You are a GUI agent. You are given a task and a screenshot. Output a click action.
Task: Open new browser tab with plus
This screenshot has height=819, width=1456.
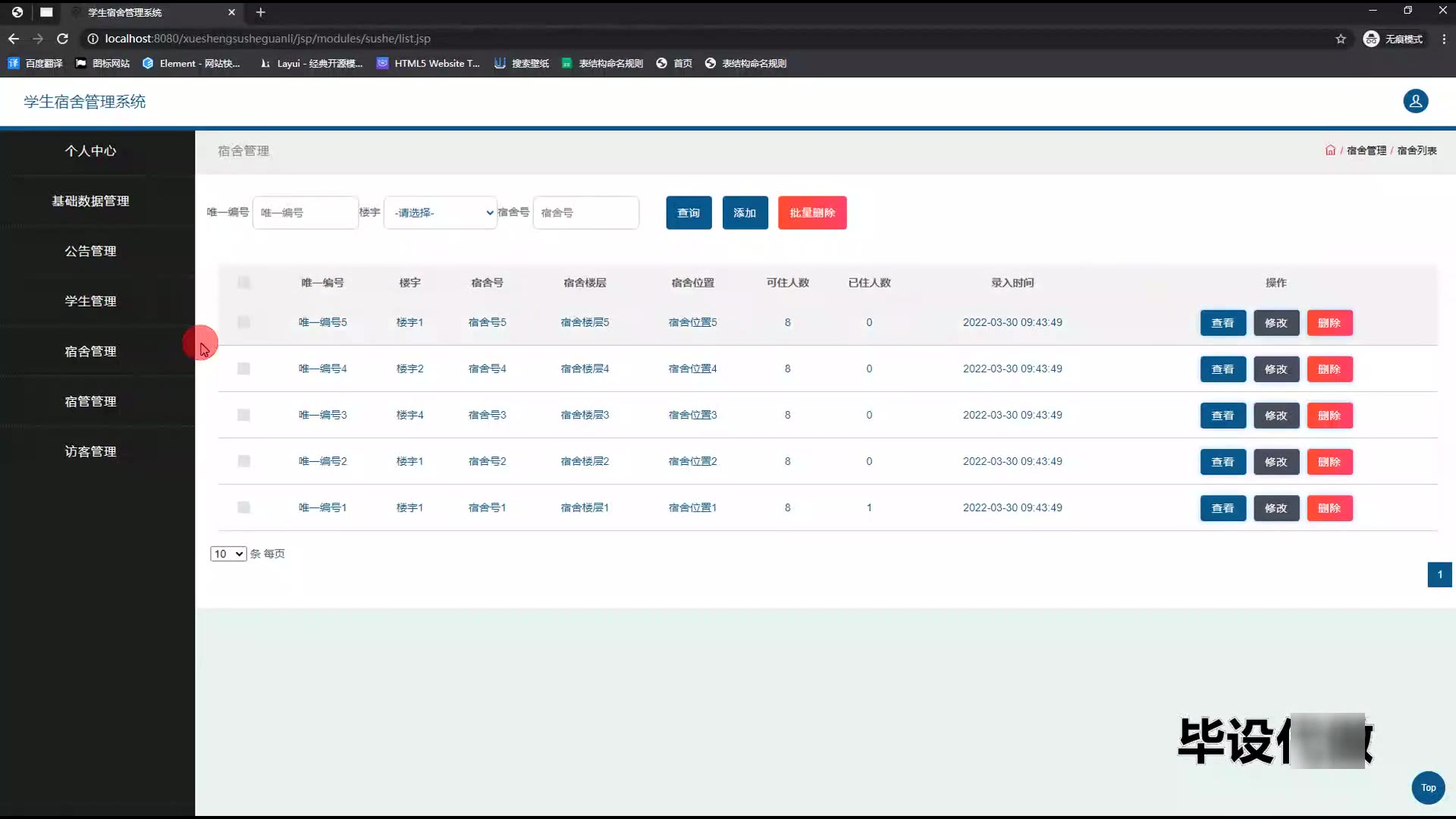click(260, 12)
